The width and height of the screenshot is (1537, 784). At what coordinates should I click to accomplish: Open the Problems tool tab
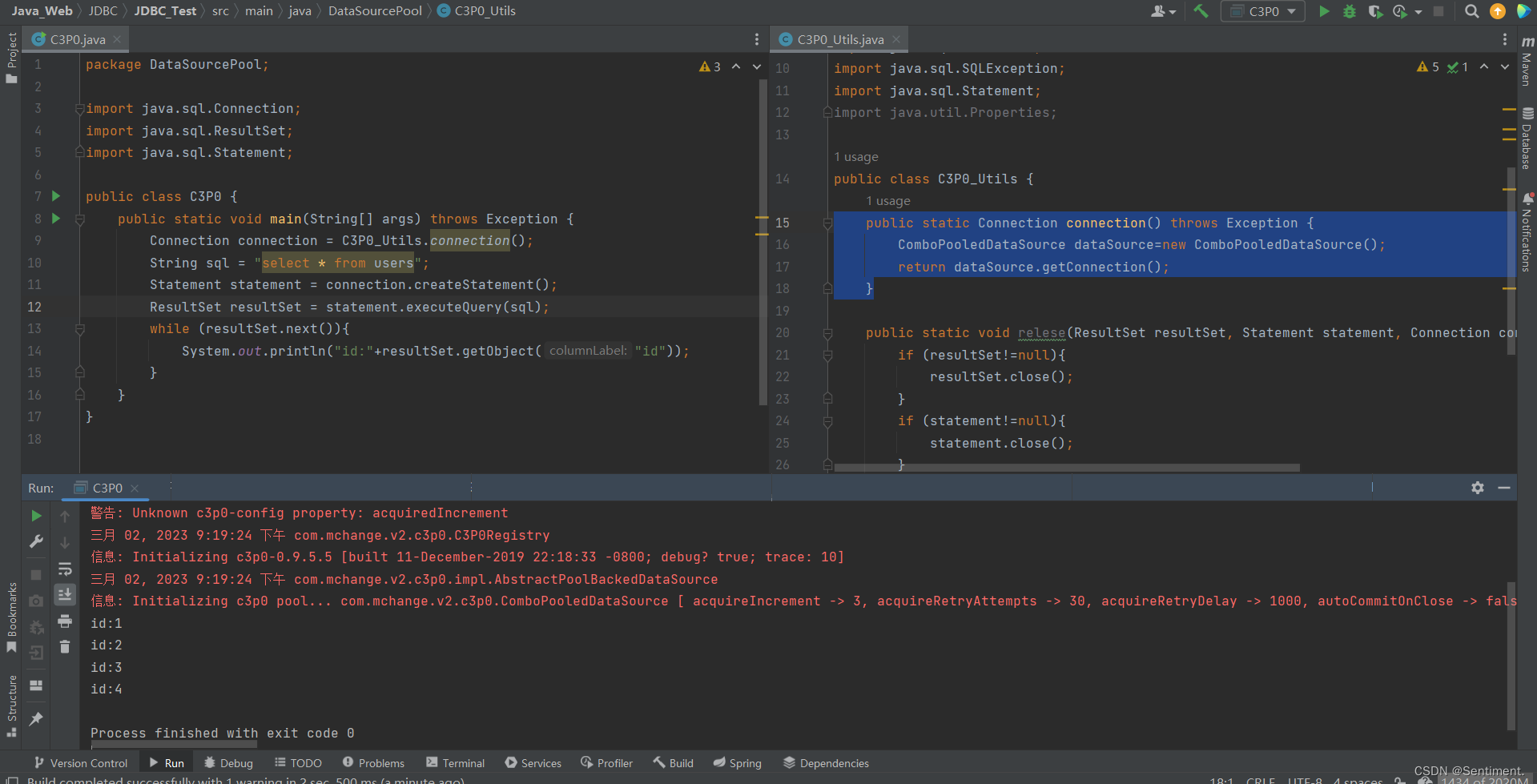click(x=373, y=763)
